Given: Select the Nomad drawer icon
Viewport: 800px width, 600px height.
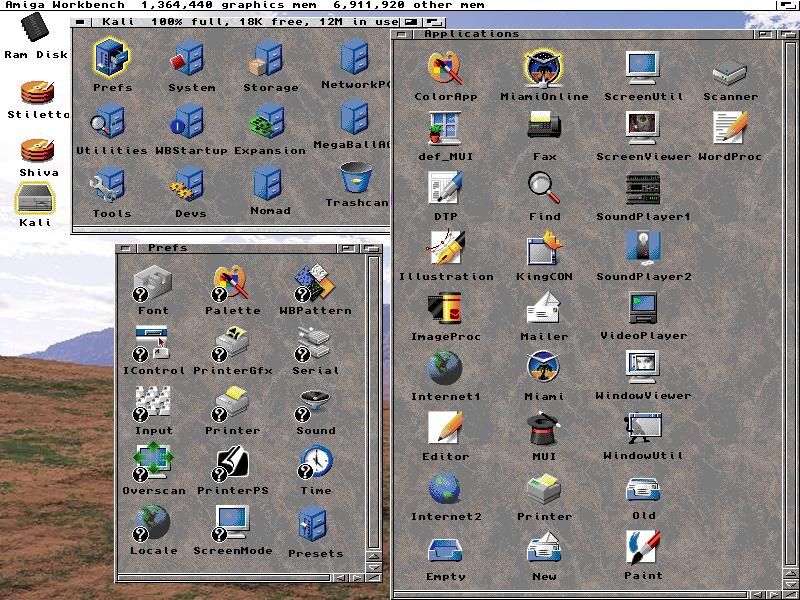Looking at the screenshot, I should pos(268,183).
